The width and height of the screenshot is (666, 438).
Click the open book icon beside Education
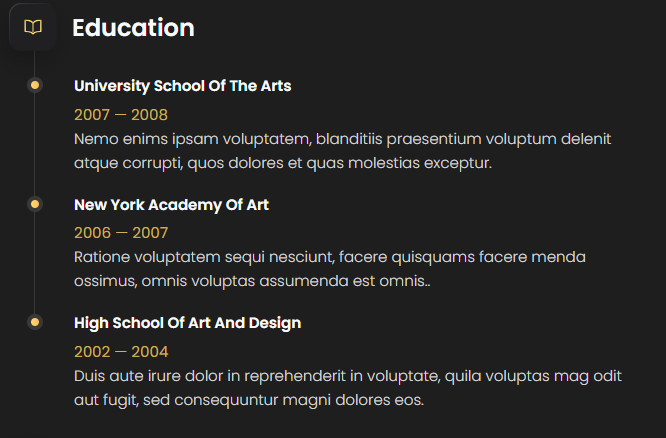pos(33,27)
